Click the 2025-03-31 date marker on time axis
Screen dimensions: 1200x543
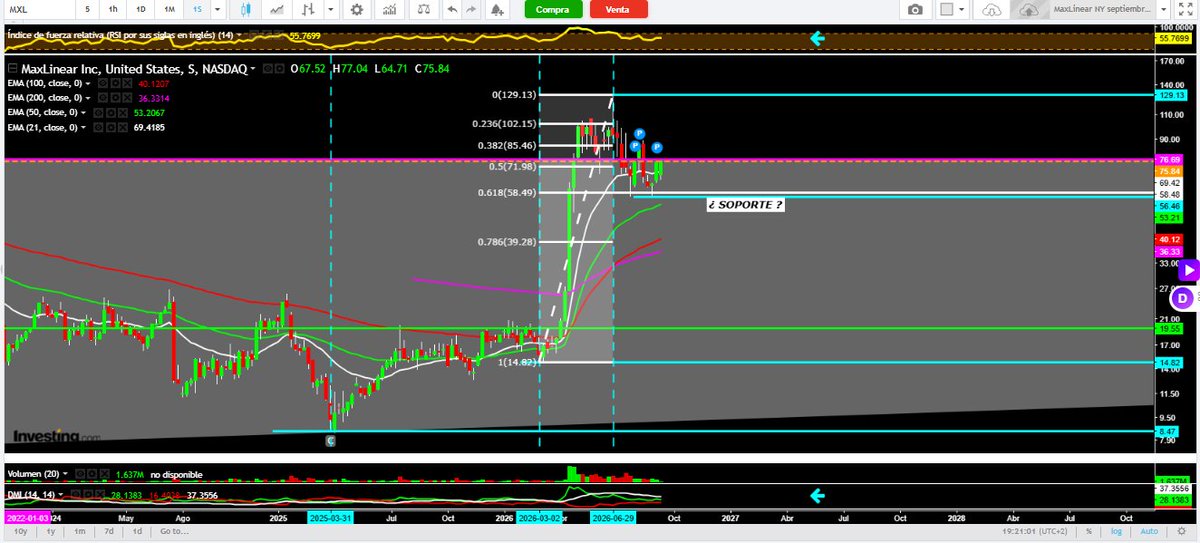click(x=331, y=518)
